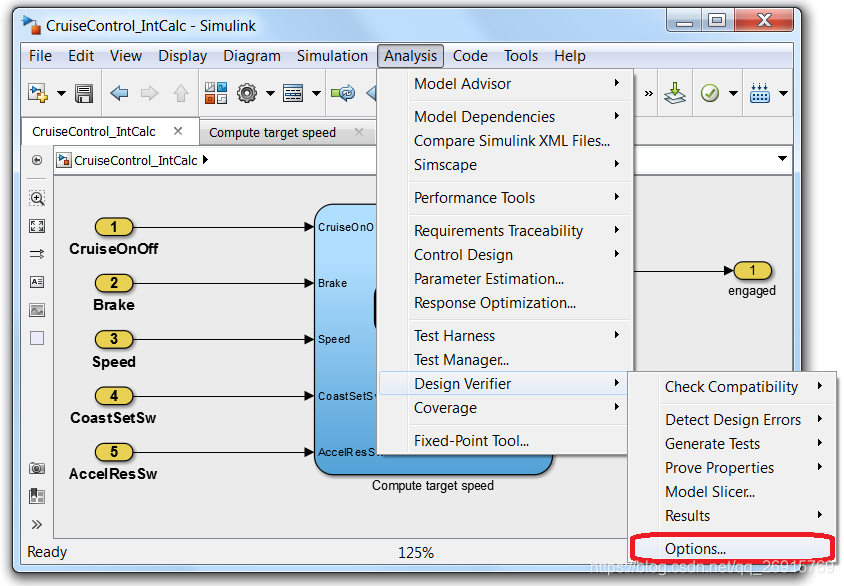Open the Diagram menu
The height and width of the screenshot is (586, 844).
[252, 56]
